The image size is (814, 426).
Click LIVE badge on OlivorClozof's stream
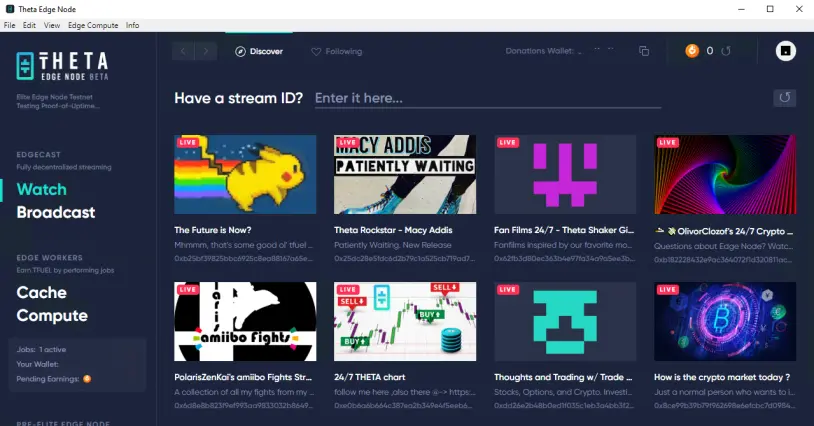tap(667, 142)
